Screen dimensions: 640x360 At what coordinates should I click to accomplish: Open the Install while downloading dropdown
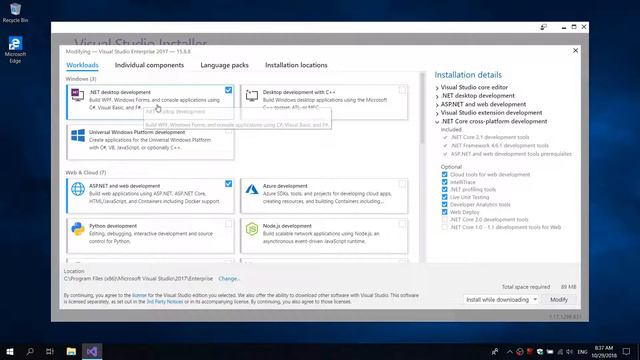click(501, 300)
